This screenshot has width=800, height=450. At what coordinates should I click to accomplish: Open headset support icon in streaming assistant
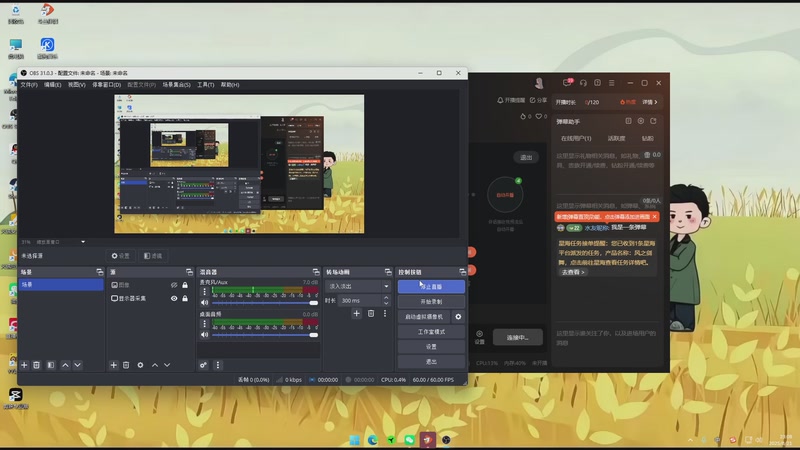click(583, 83)
